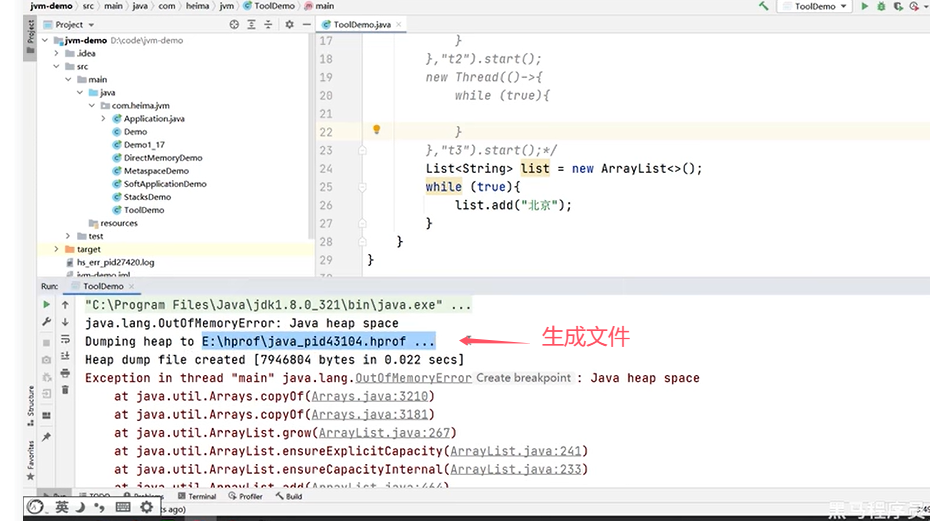Viewport: 930px width, 521px height.
Task: Close the ToolDemo.java editor tab
Action: pos(399,24)
